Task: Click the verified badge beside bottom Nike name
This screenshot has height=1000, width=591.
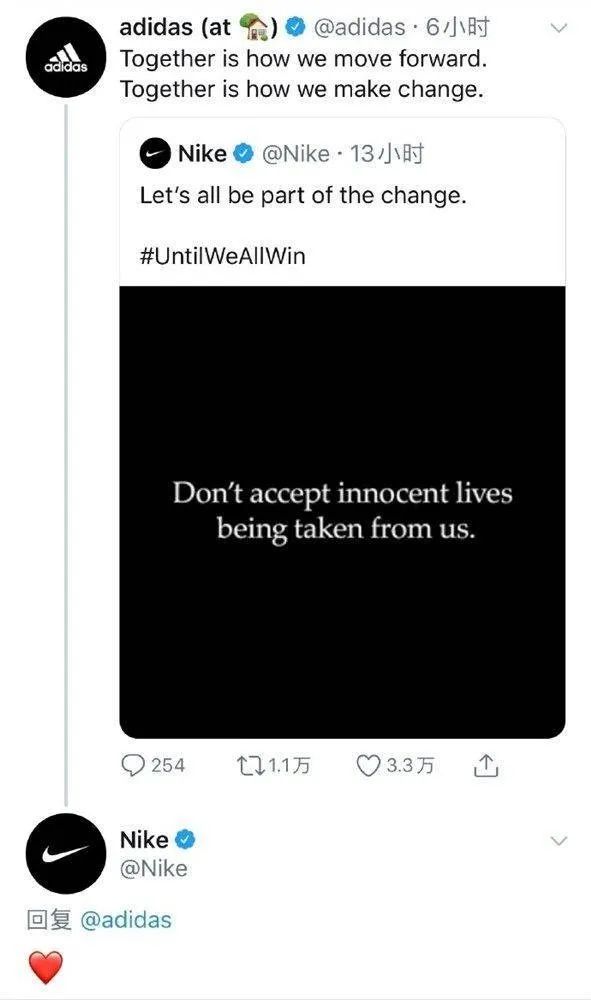Action: pyautogui.click(x=185, y=839)
